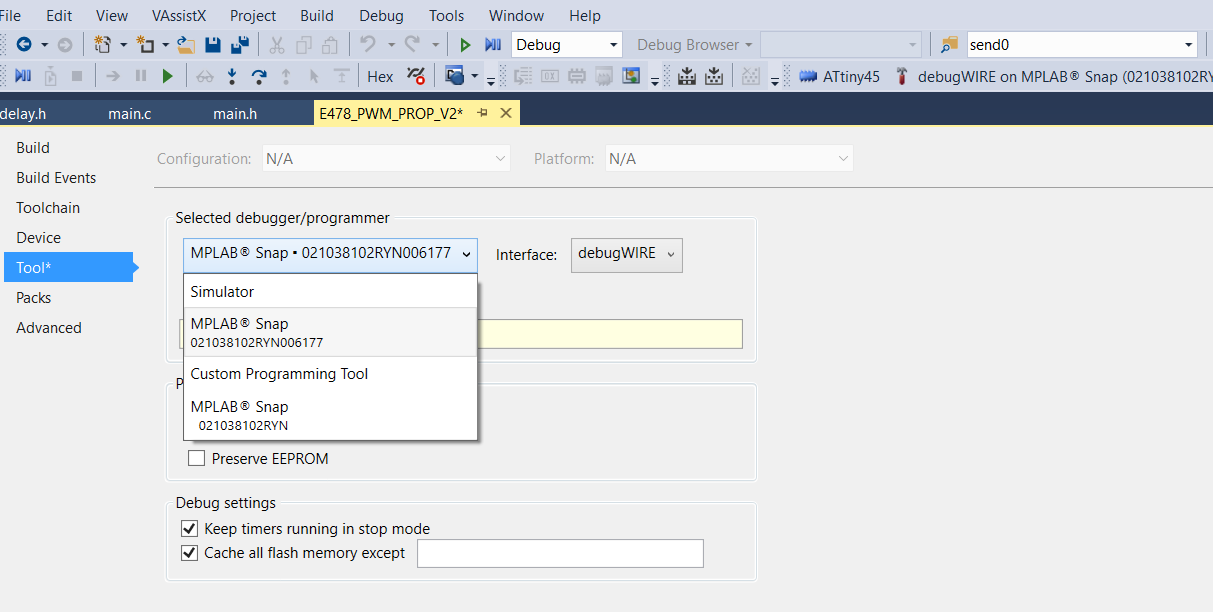Start without debugging using green play icon

coord(465,45)
